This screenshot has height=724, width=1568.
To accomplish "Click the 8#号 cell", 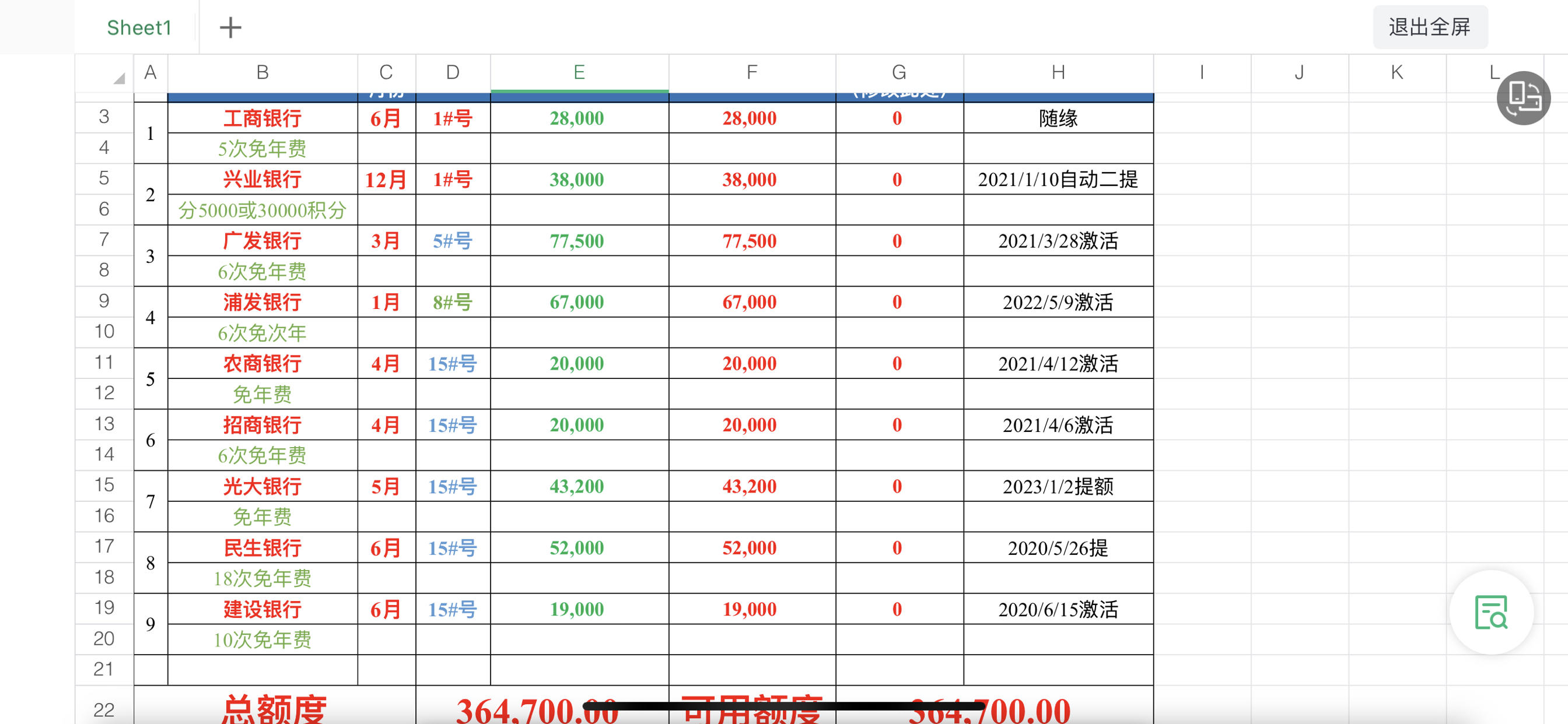I will (452, 303).
